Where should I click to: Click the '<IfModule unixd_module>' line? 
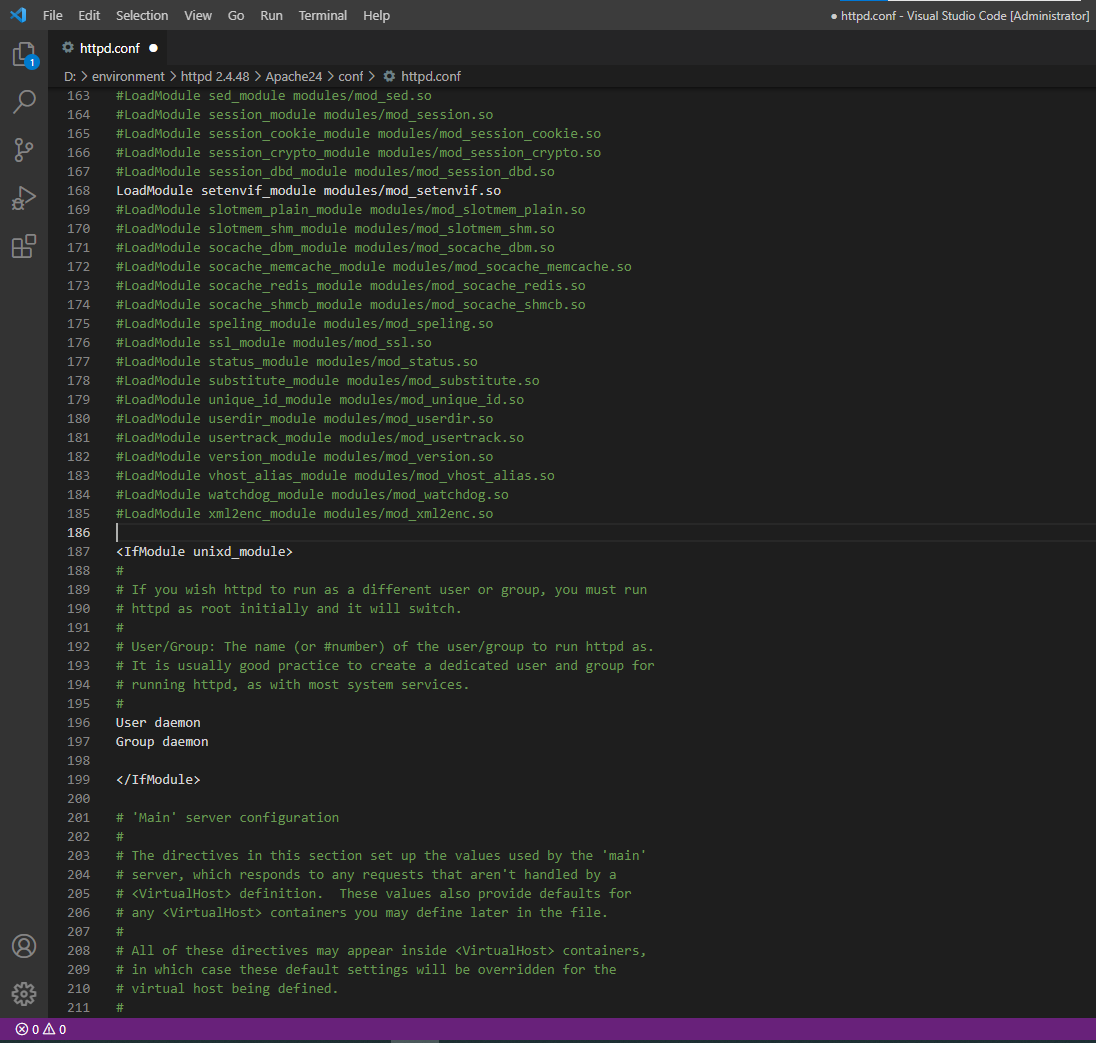point(204,552)
